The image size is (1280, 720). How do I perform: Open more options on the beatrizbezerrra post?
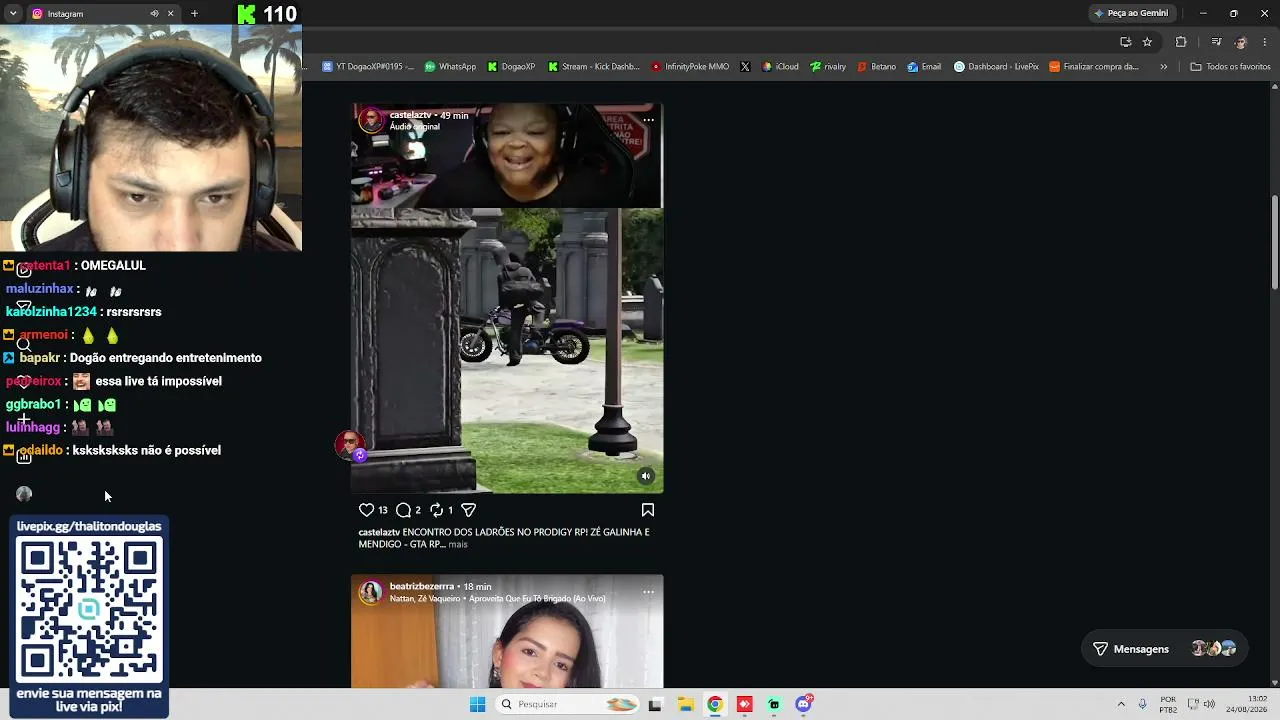click(x=648, y=592)
